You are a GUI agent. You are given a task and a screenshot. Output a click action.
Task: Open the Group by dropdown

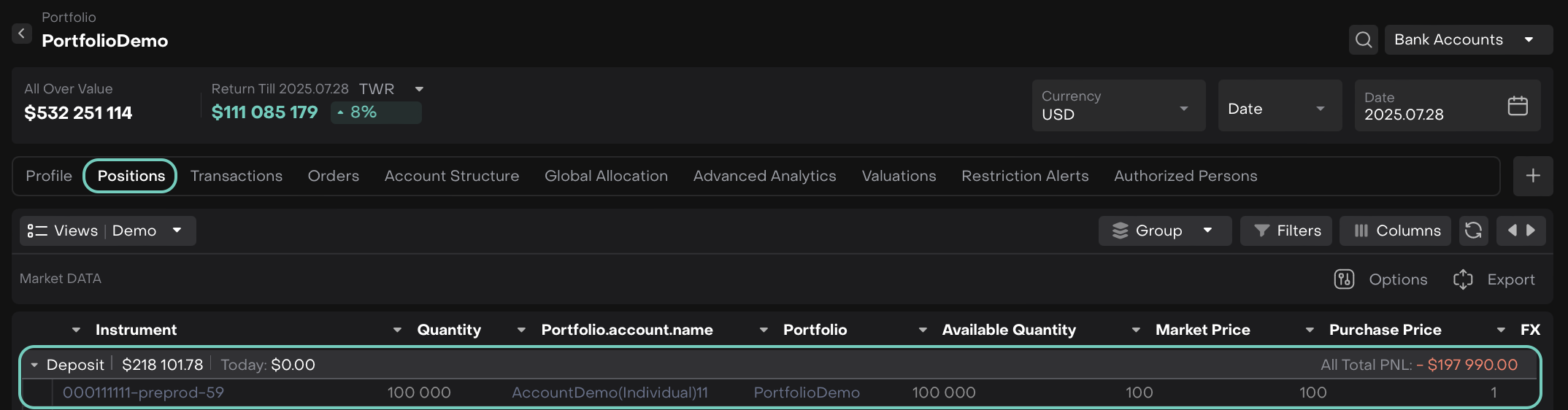click(x=1164, y=231)
